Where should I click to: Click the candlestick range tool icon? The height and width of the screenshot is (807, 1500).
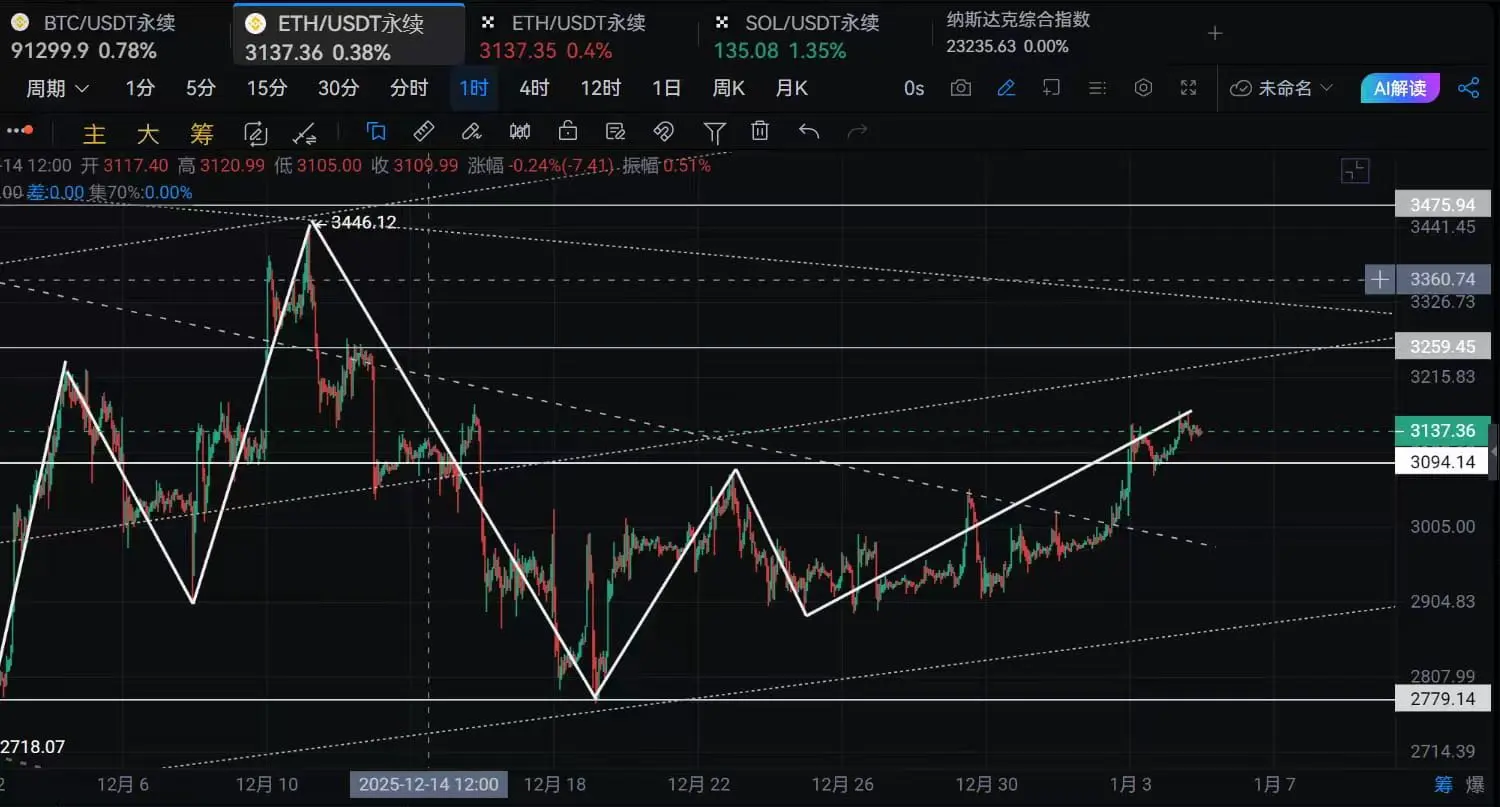click(520, 131)
